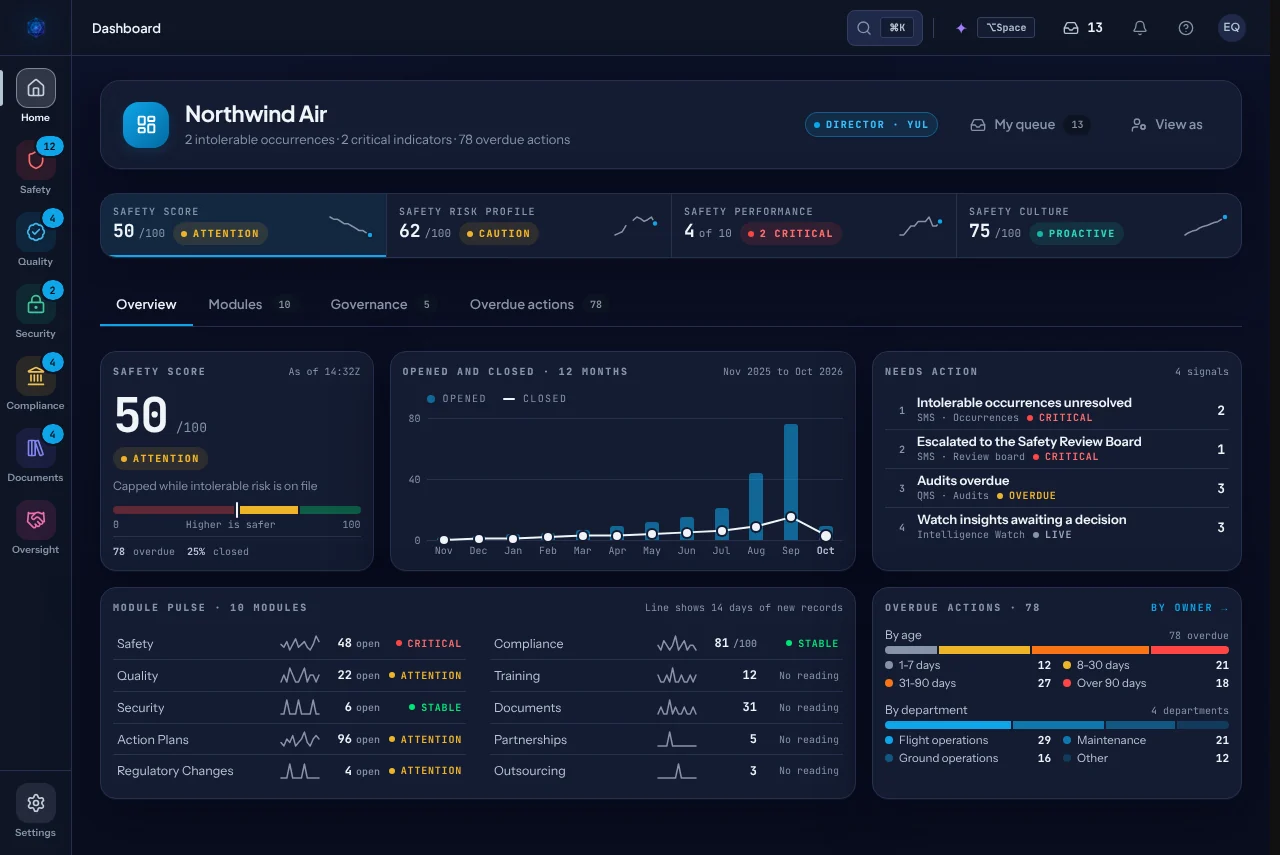Open My queue

1028,125
